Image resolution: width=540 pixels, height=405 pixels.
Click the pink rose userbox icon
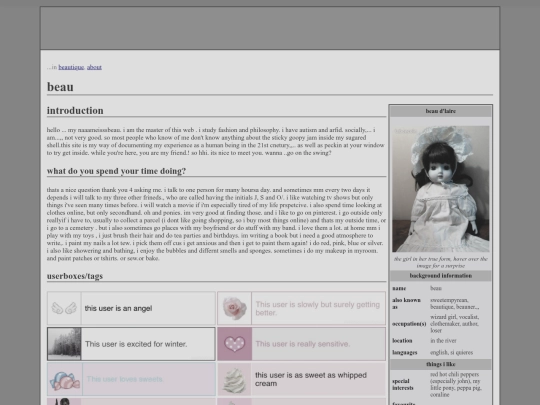pyautogui.click(x=235, y=308)
